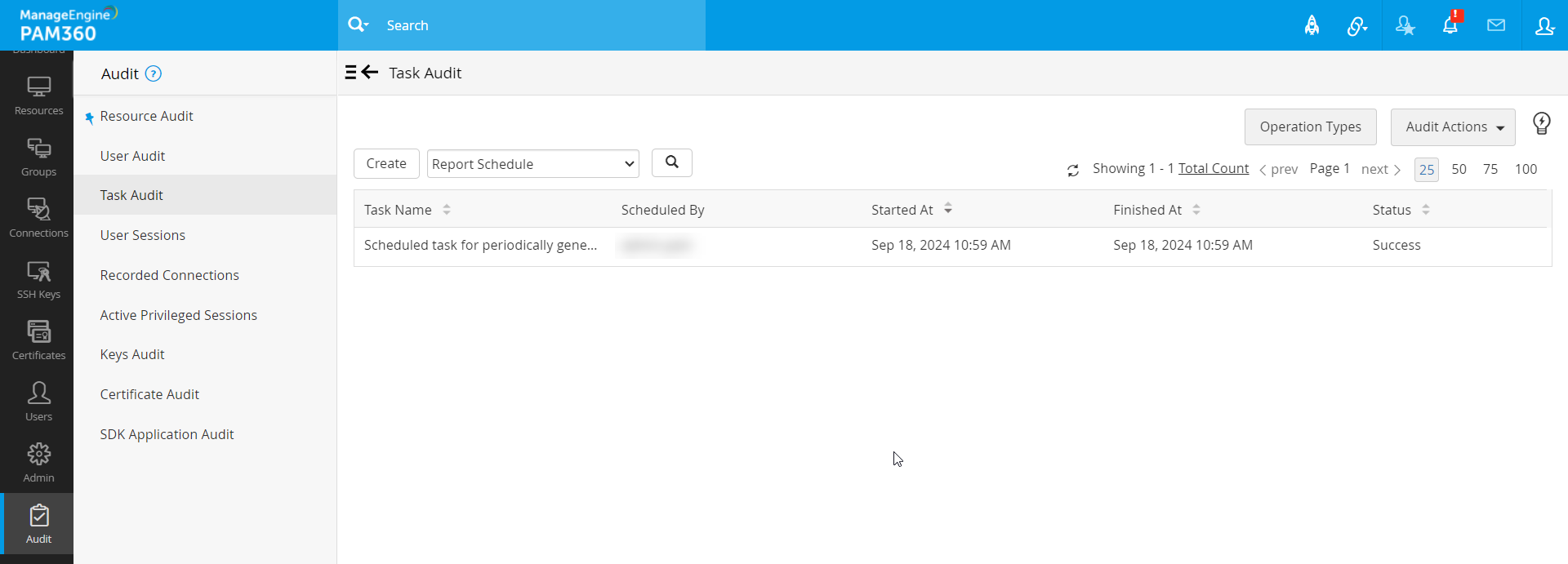The height and width of the screenshot is (564, 1568).
Task: Click the lightbulb tips icon
Action: tap(1541, 124)
